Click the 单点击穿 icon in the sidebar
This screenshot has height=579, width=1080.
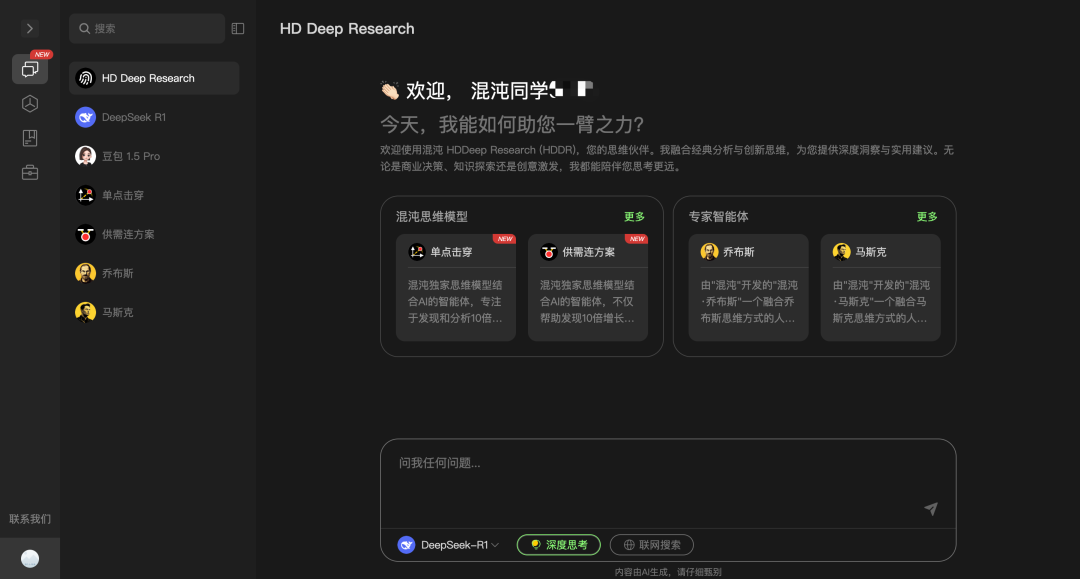click(85, 196)
